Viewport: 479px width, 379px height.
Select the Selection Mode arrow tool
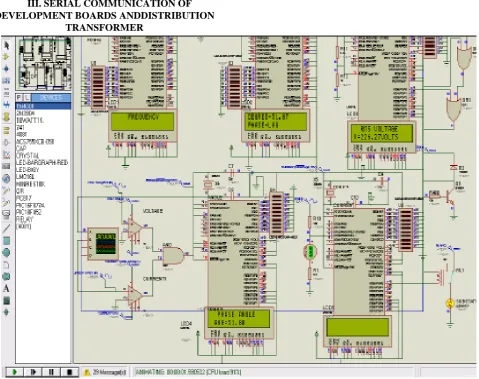(x=6, y=45)
